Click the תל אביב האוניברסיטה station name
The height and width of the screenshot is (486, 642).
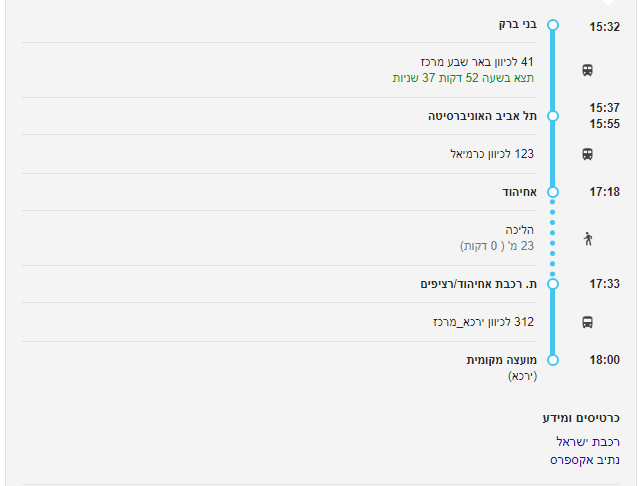482,116
